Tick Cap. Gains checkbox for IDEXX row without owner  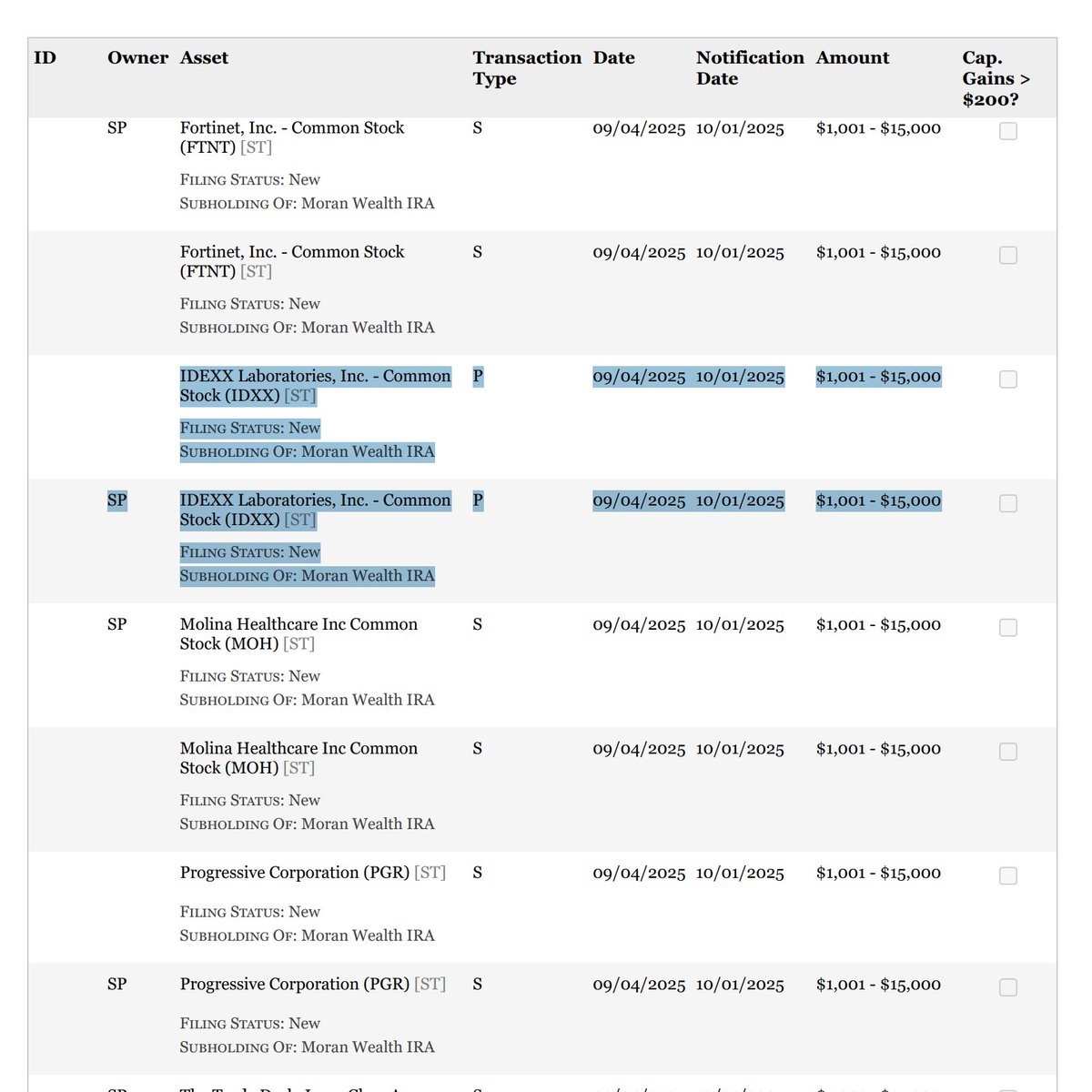[1007, 379]
